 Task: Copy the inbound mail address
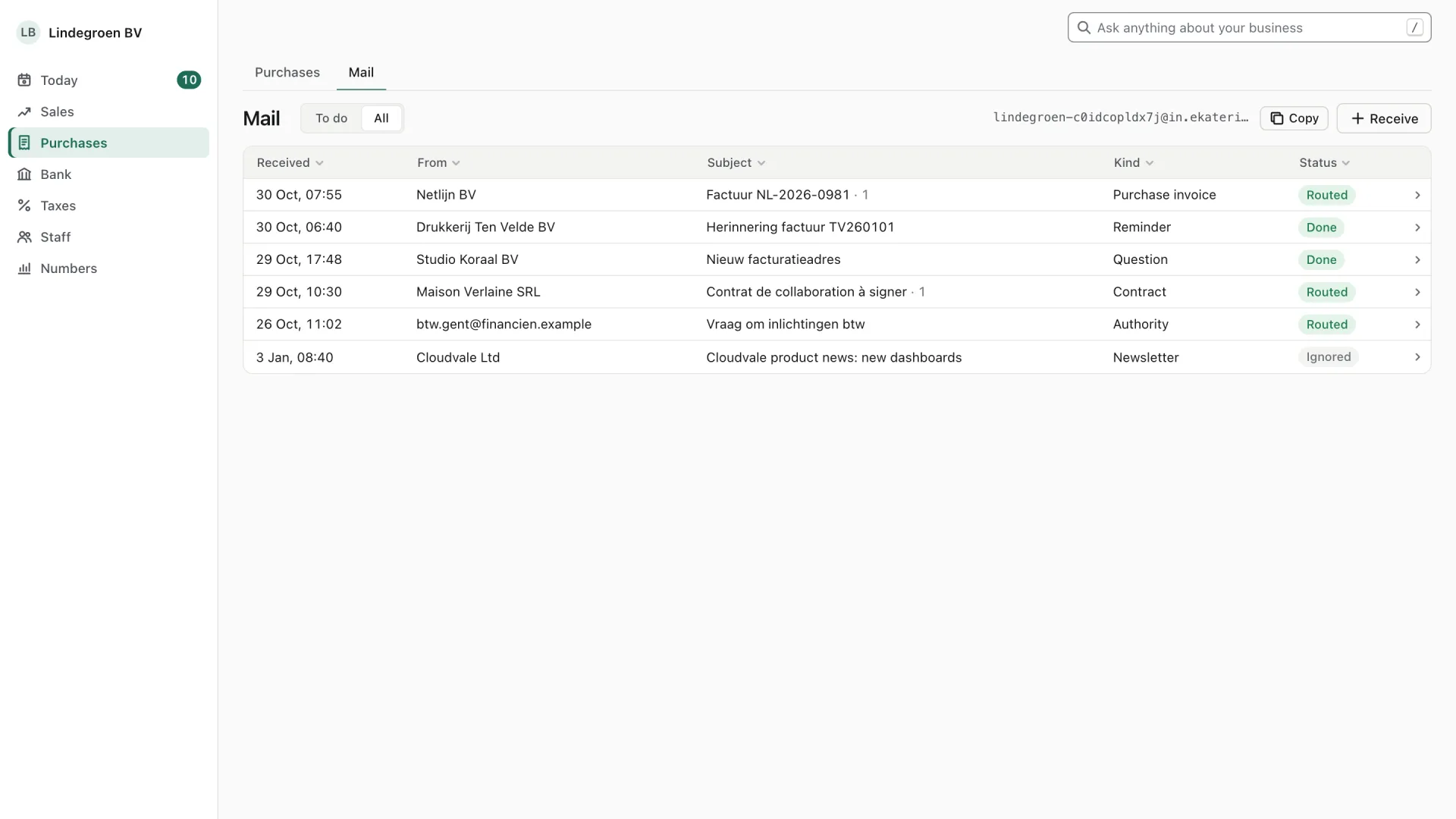pyautogui.click(x=1294, y=118)
